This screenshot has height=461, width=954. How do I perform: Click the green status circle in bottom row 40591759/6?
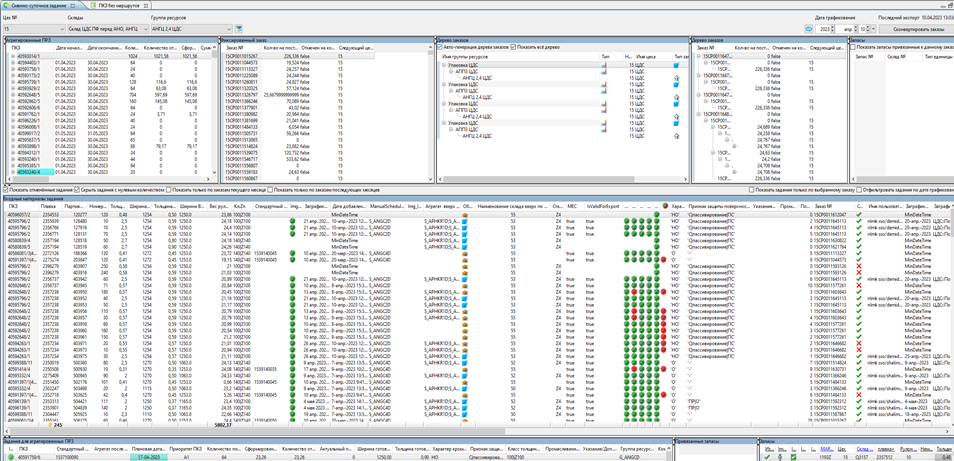click(10, 457)
